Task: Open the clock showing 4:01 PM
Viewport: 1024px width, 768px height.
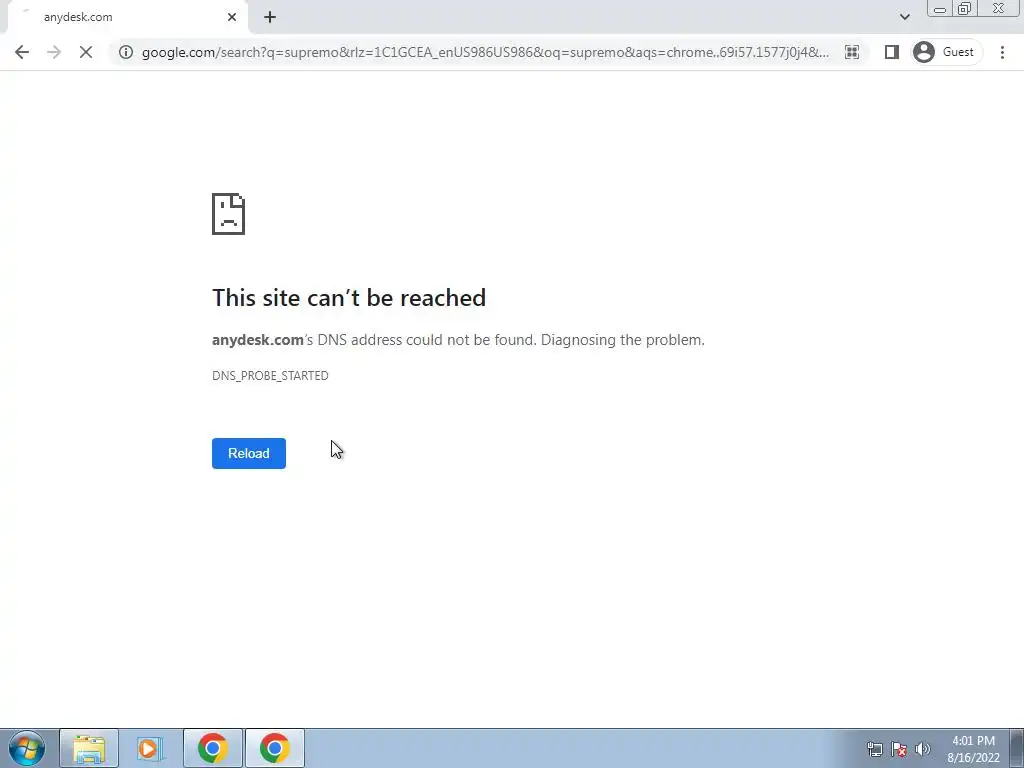Action: [x=973, y=749]
